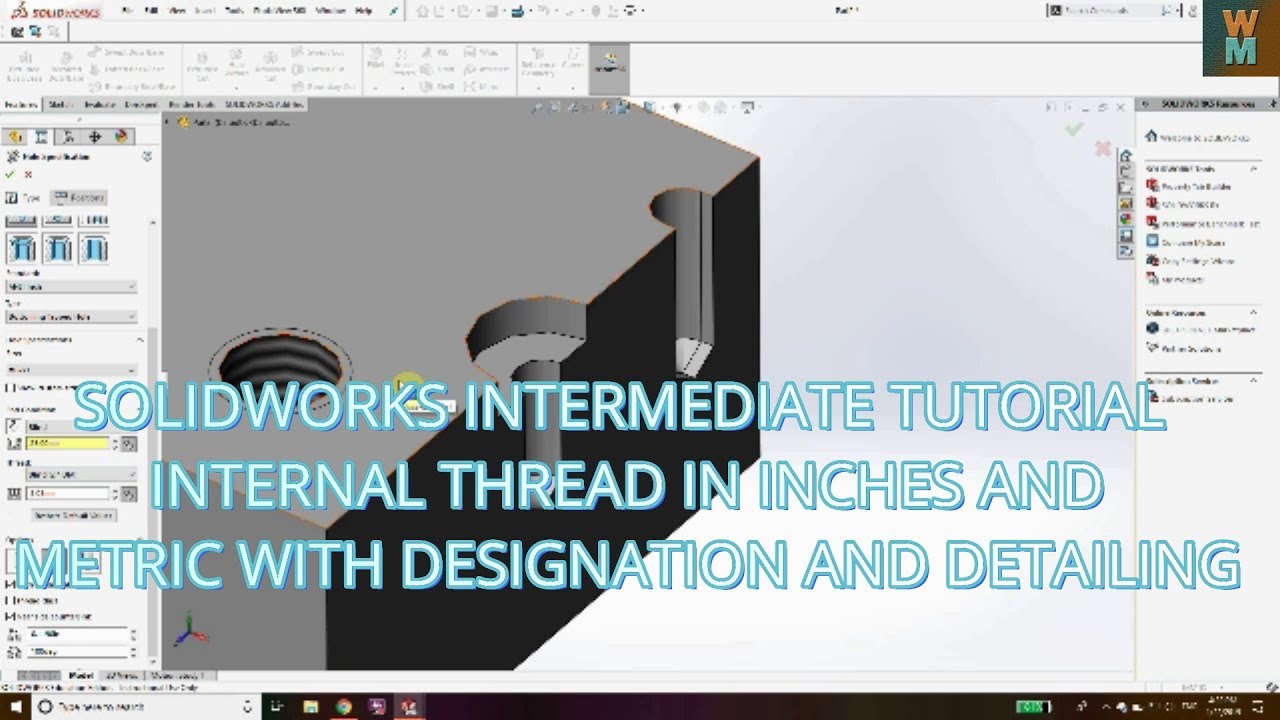Click the thread depth field
Screen dimensions: 1280x720
point(66,494)
